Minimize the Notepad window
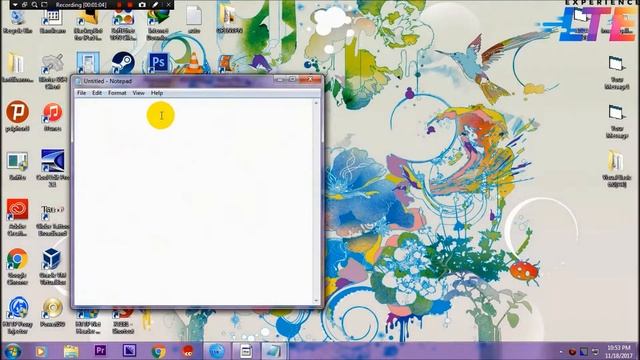Screen dimensions: 640x360 (280, 79)
